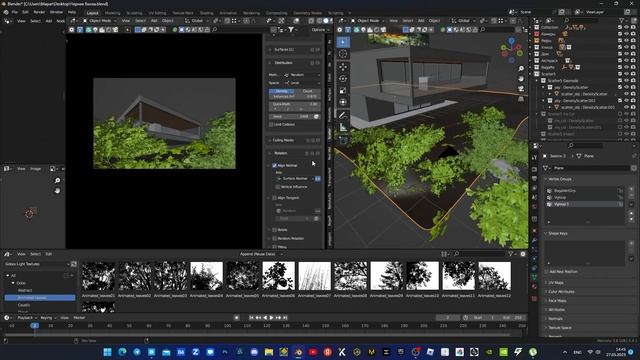640x360 pixels.
Task: Select the Transform tool in right viewport
Action: tap(343, 102)
